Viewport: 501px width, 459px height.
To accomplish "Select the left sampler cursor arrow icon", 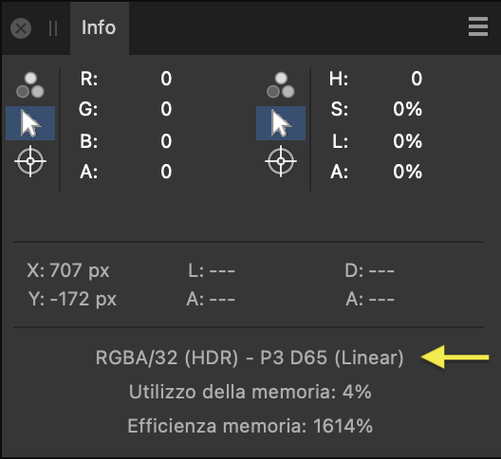I will tap(30, 123).
